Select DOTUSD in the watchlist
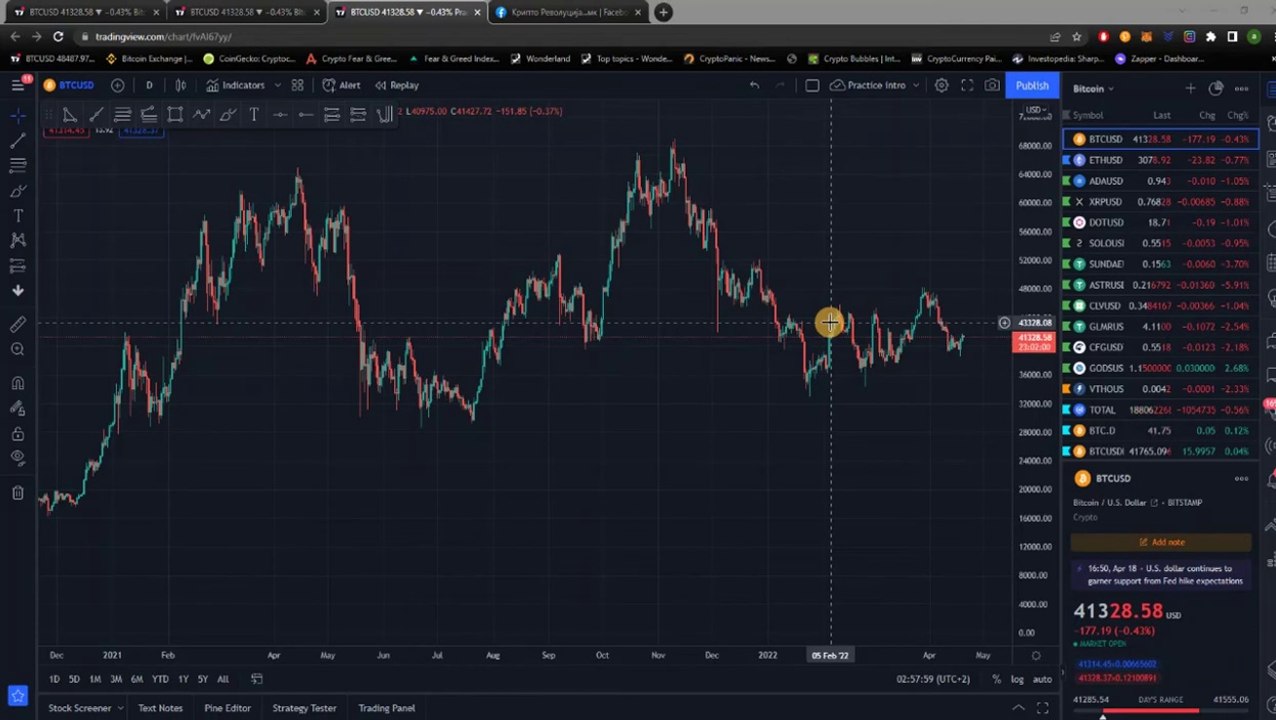This screenshot has height=720, width=1276. point(1160,222)
